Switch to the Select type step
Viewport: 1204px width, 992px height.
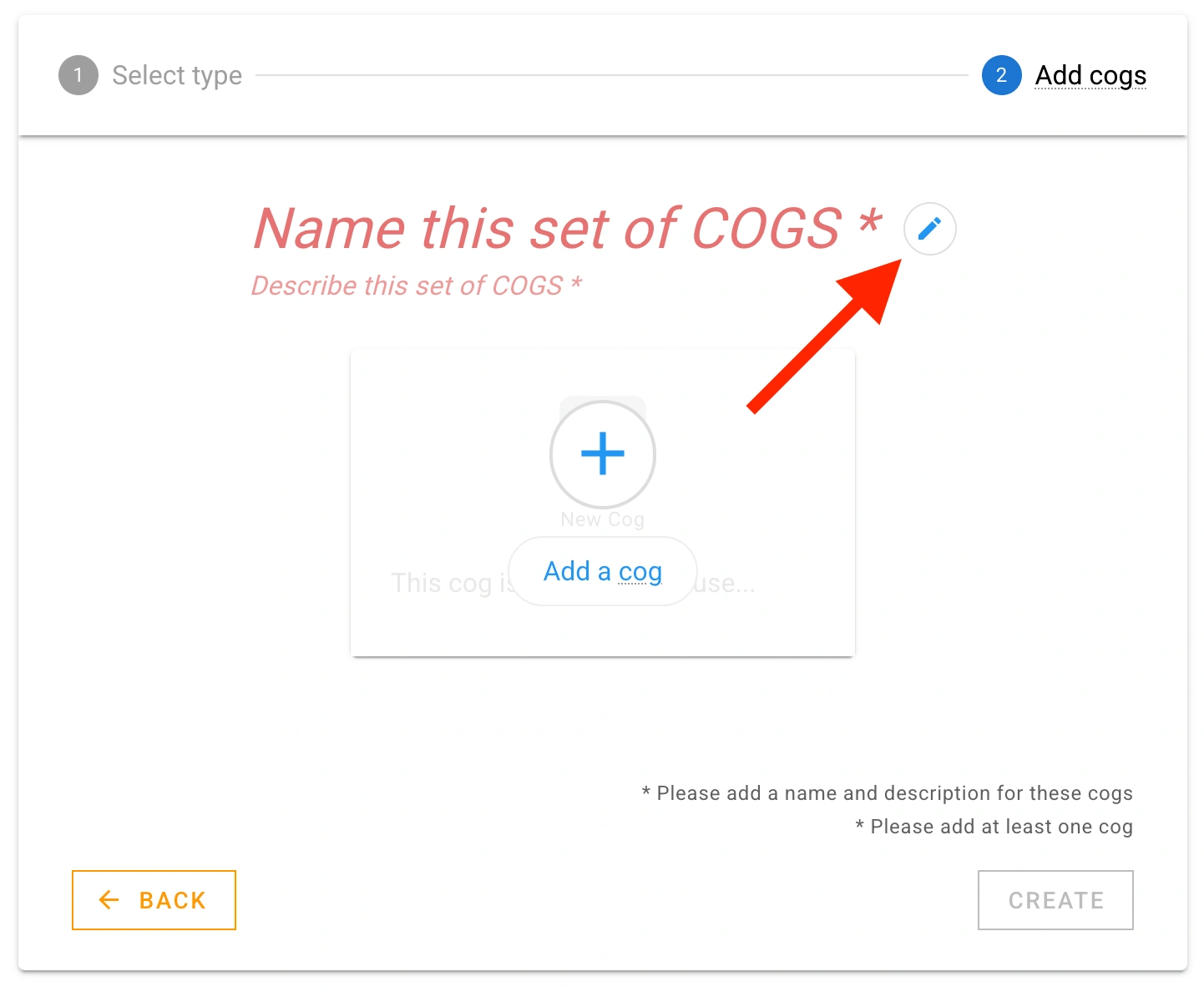(x=176, y=75)
